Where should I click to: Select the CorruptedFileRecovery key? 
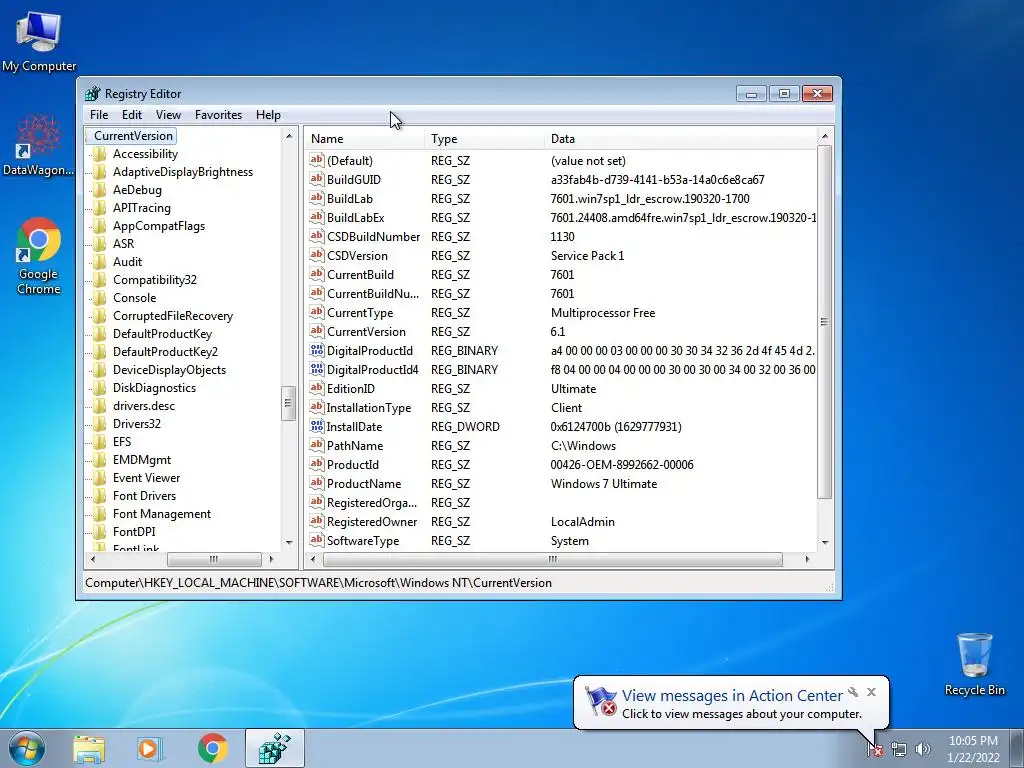(173, 315)
